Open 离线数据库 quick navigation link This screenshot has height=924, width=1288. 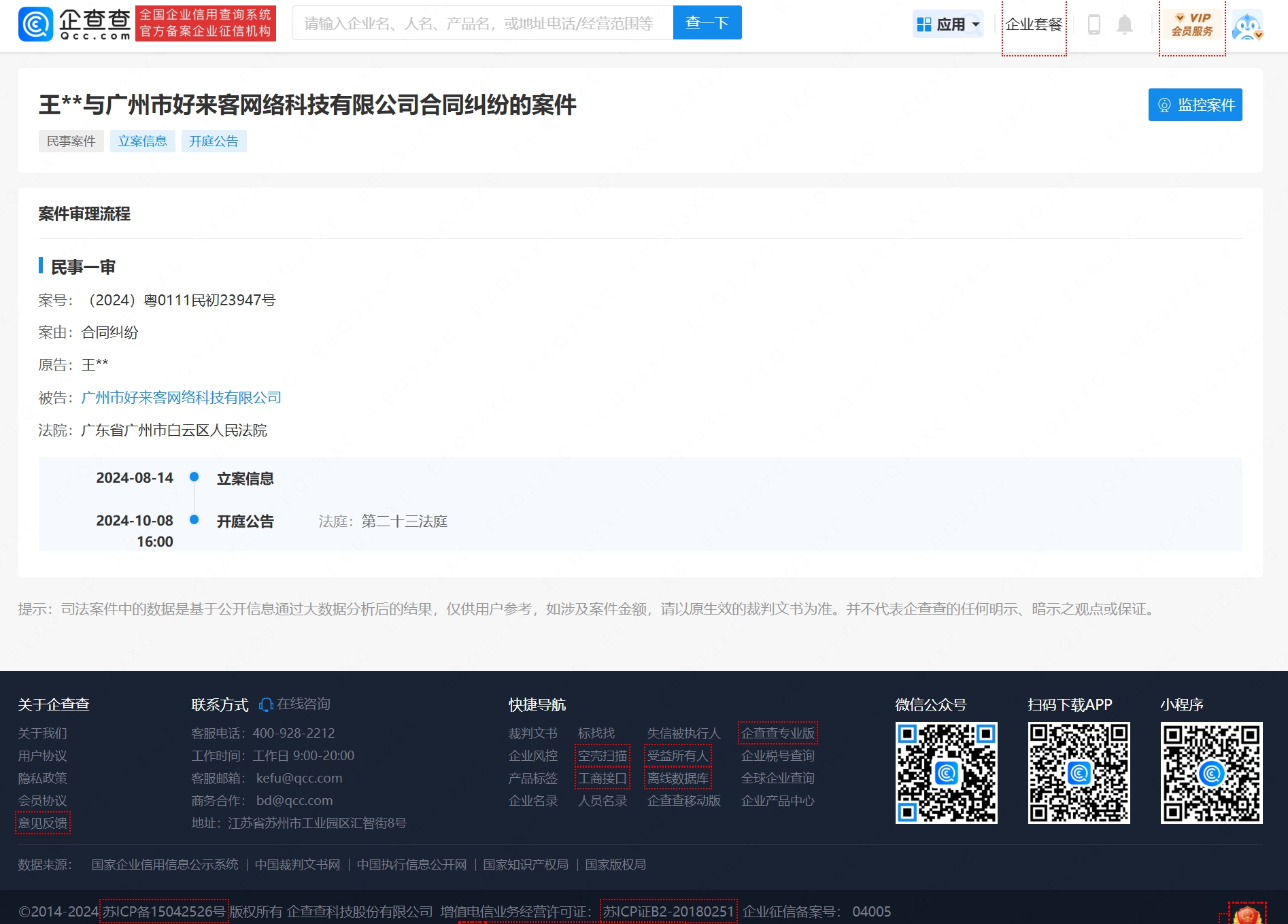(x=678, y=778)
